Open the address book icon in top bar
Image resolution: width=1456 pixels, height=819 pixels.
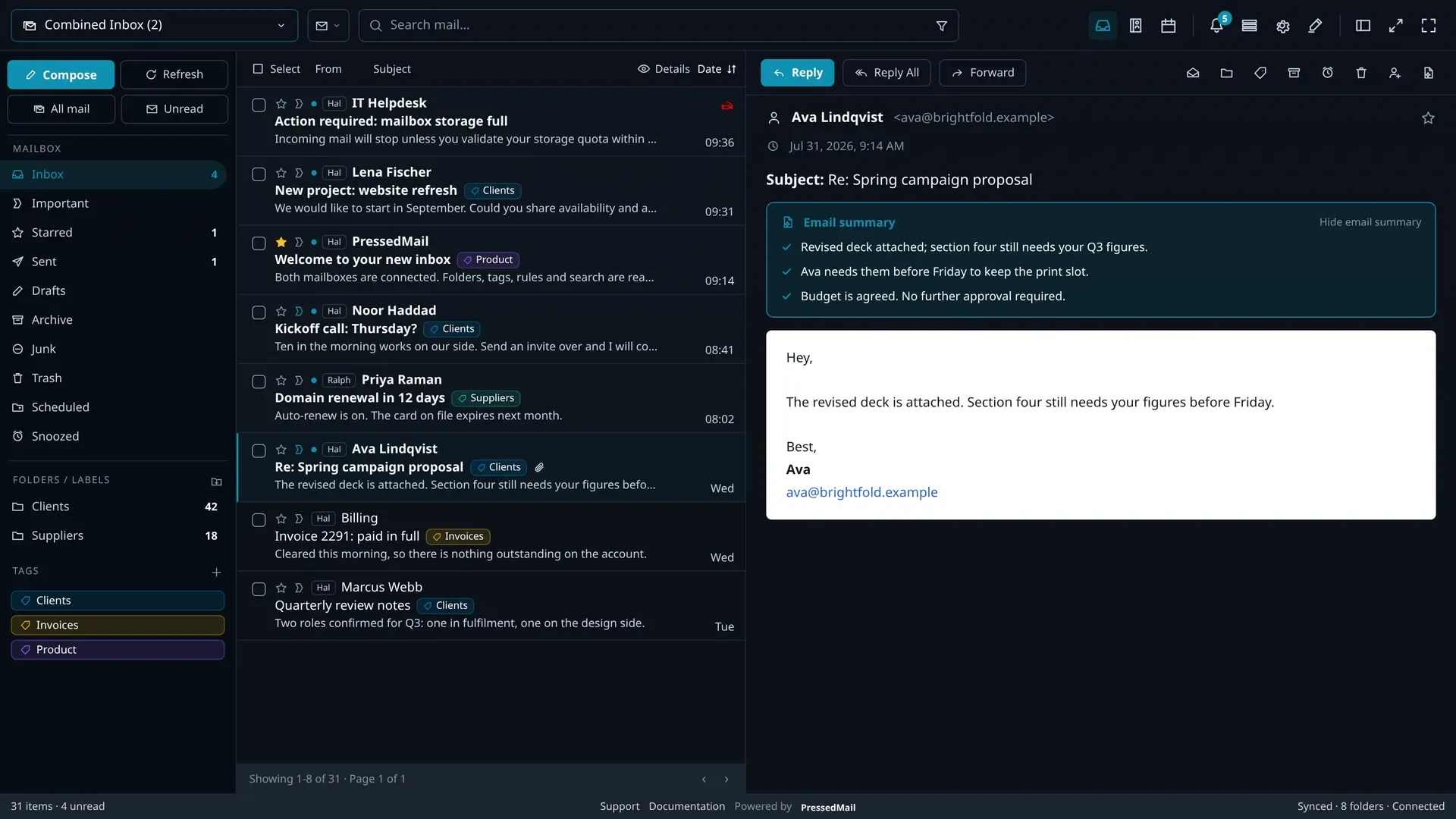1135,26
